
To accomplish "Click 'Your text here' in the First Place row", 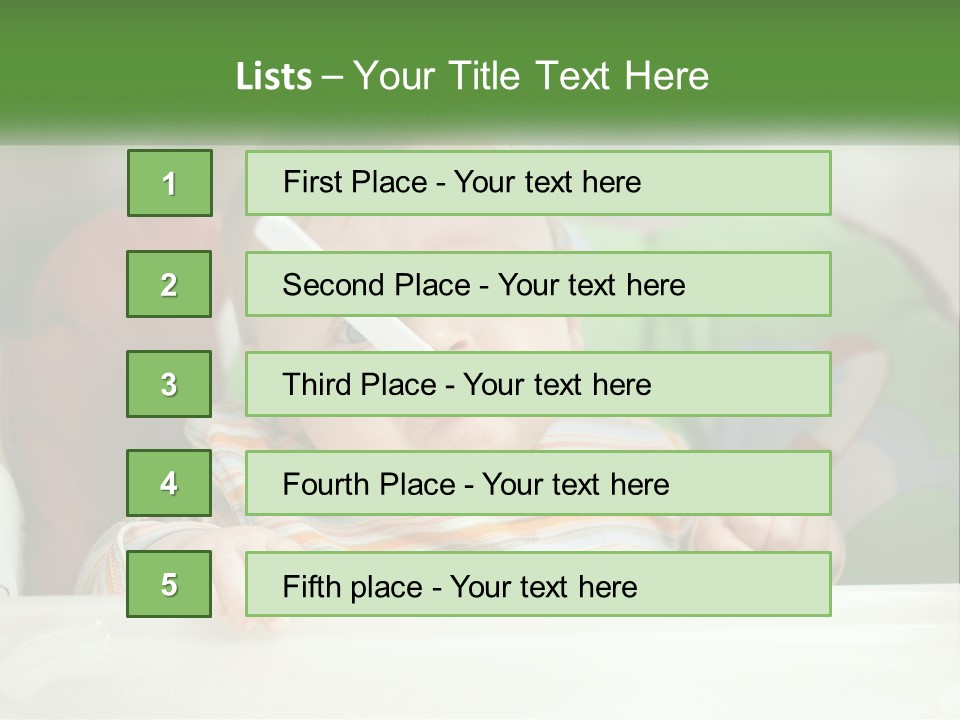I will click(x=547, y=183).
